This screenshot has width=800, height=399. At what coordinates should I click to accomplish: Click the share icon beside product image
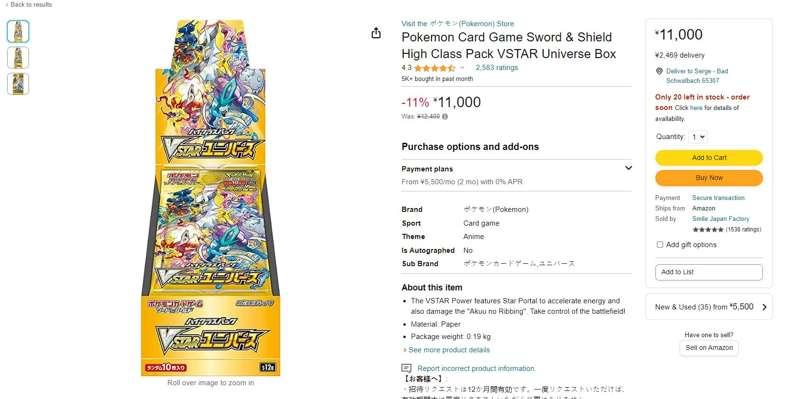[376, 33]
